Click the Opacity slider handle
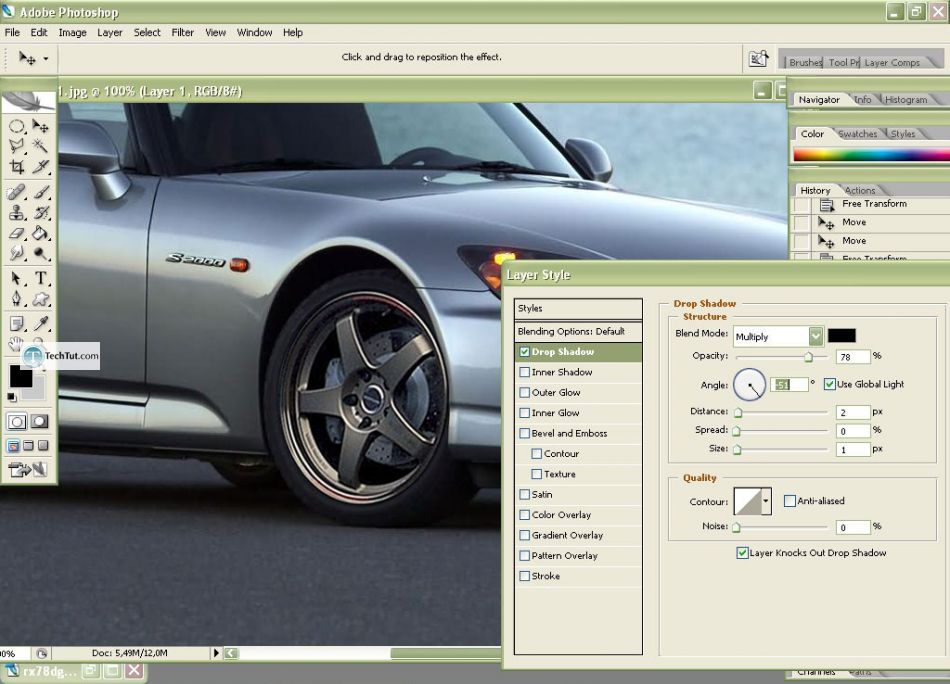The image size is (950, 684). 808,357
